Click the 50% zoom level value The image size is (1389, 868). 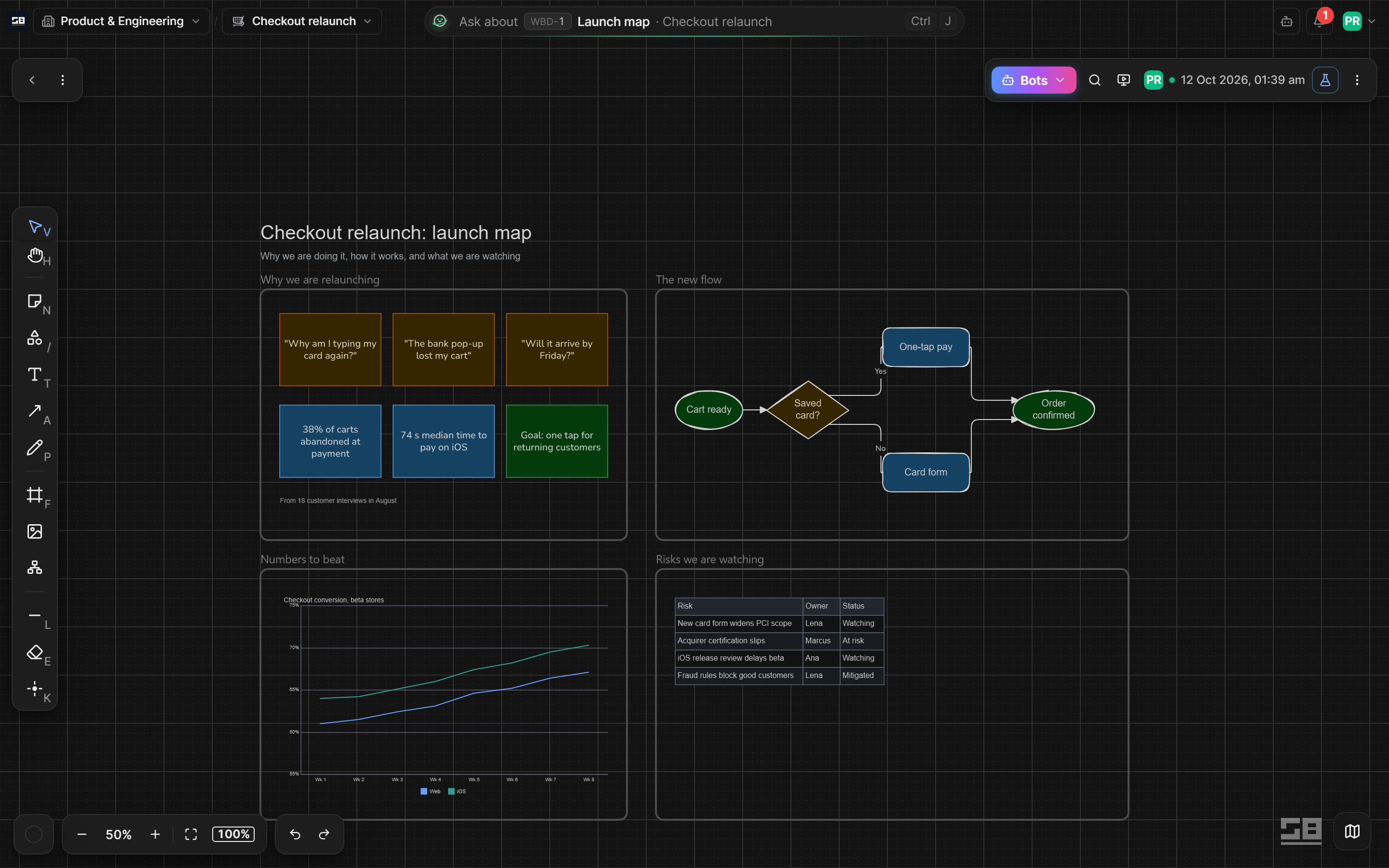(x=118, y=835)
